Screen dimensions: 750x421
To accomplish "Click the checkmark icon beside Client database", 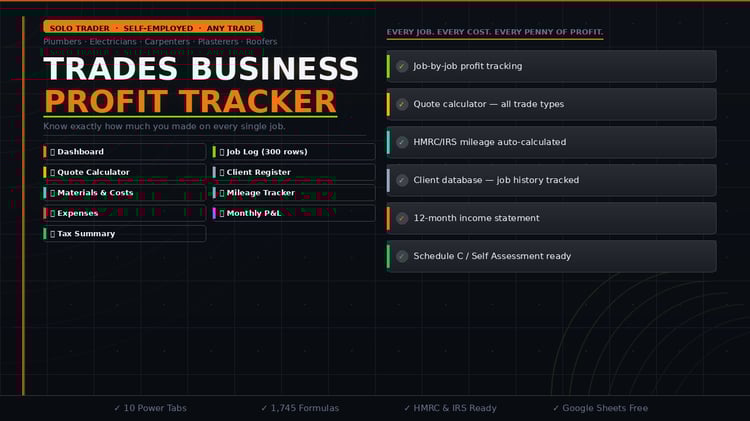I will [x=402, y=180].
